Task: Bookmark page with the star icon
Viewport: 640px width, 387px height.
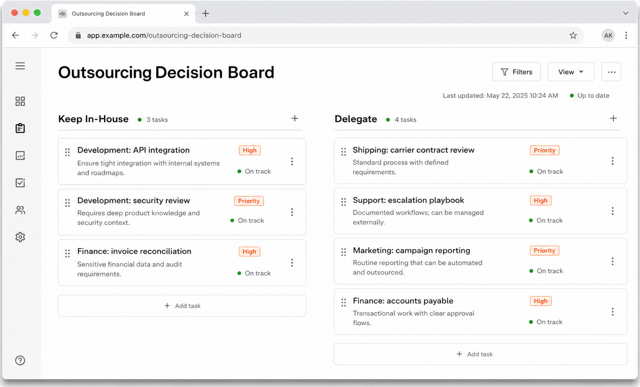Action: [x=573, y=36]
